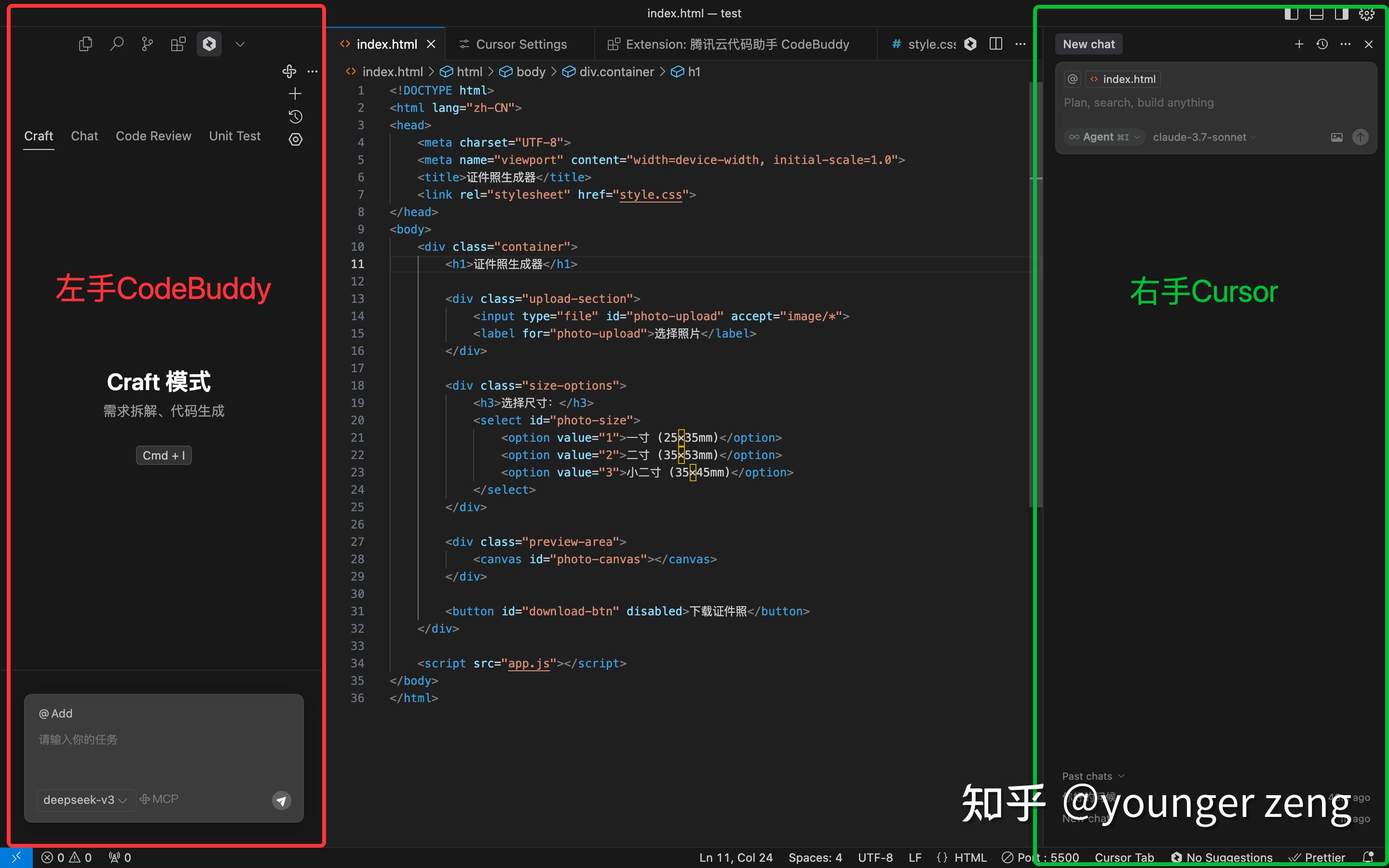1389x868 pixels.
Task: Click the history clock icon in Cursor chat panel
Action: [x=1322, y=43]
